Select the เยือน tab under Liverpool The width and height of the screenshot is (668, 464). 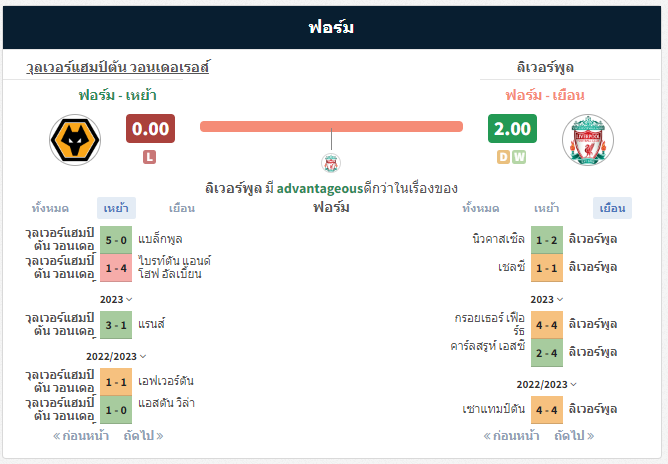[x=612, y=208]
